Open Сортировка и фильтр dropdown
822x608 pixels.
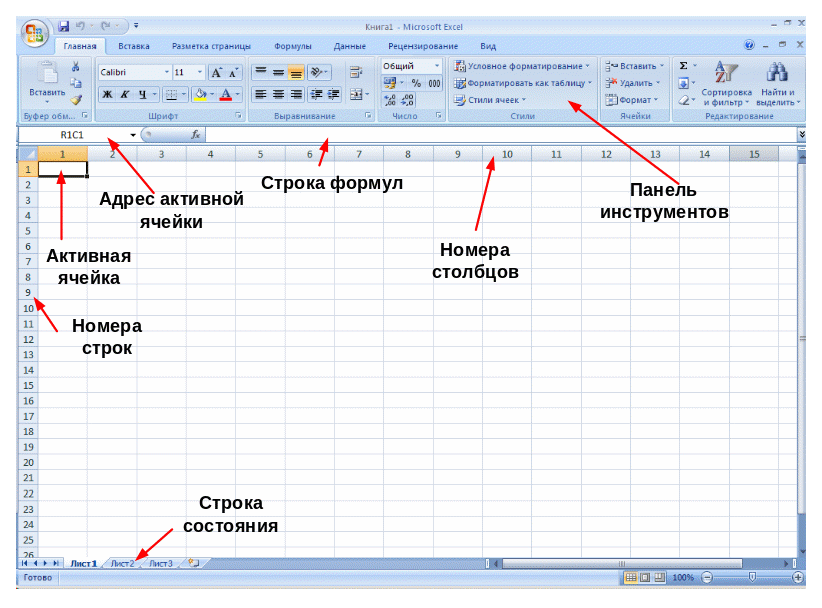click(x=727, y=84)
